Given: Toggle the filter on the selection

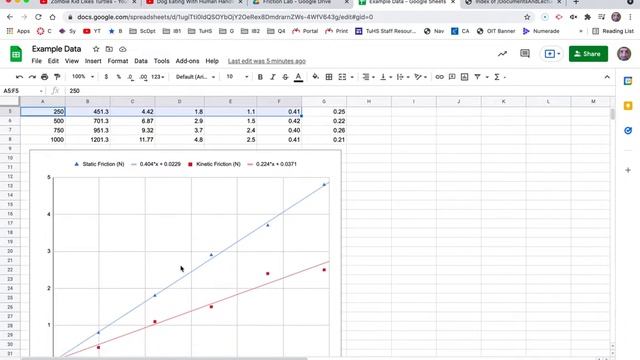Looking at the screenshot, I should pos(477,77).
